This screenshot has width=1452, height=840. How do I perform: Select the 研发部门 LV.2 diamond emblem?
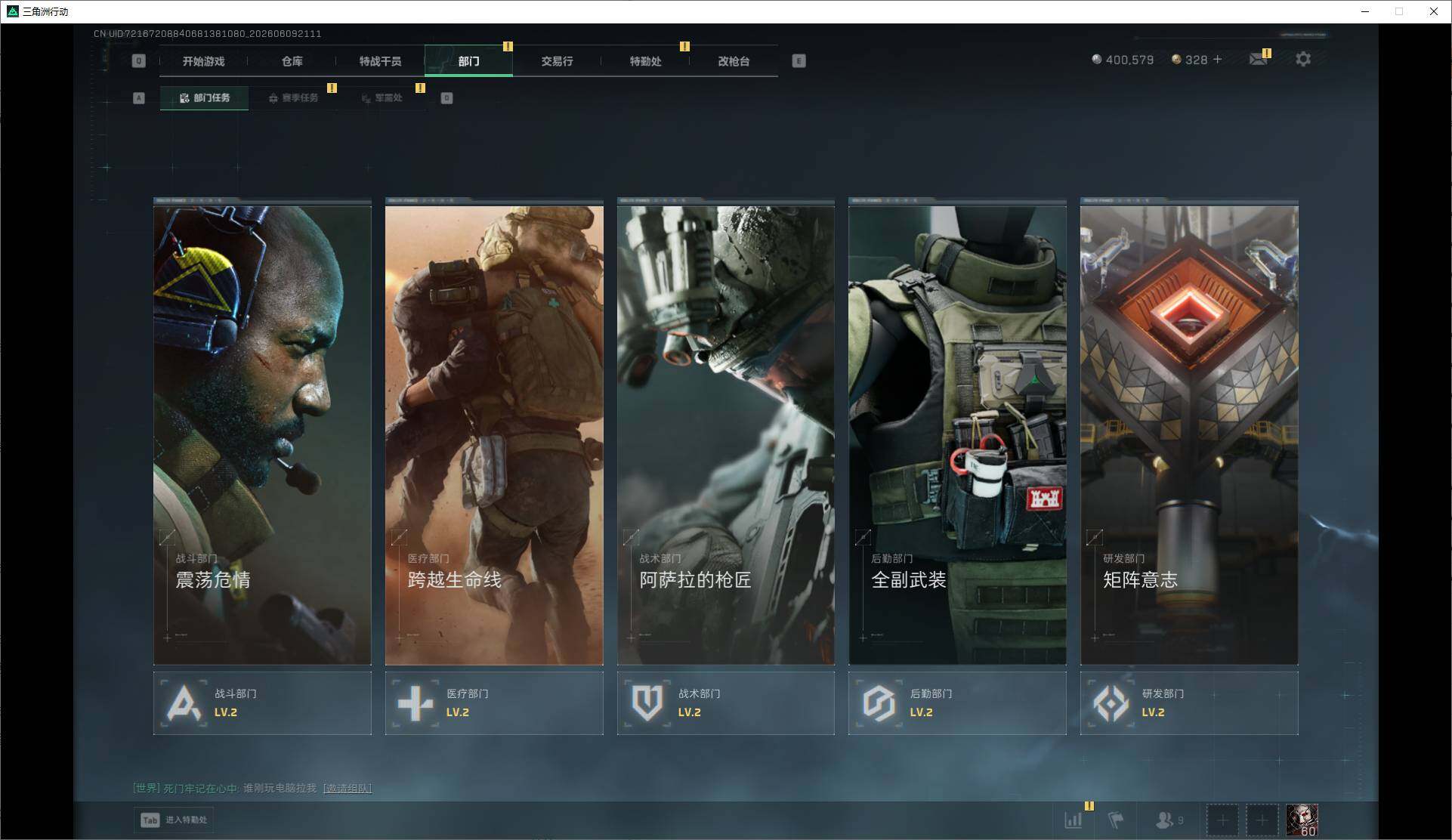click(x=1111, y=703)
